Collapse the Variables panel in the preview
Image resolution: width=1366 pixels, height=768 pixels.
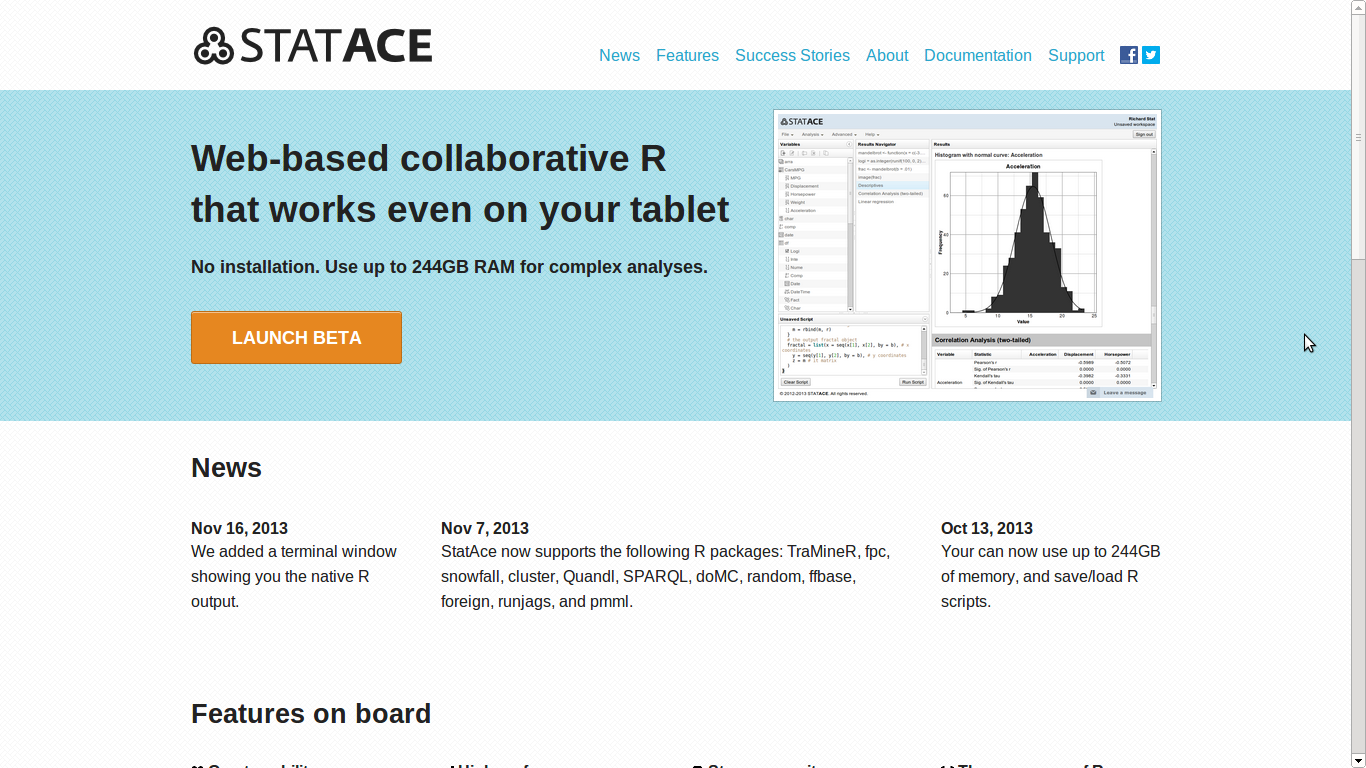pyautogui.click(x=849, y=144)
